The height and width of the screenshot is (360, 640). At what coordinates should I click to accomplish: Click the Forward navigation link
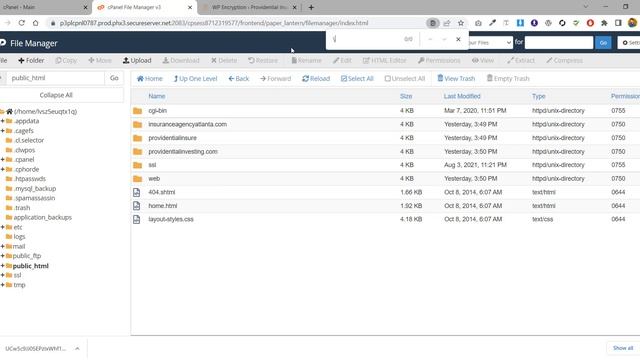pyautogui.click(x=276, y=79)
